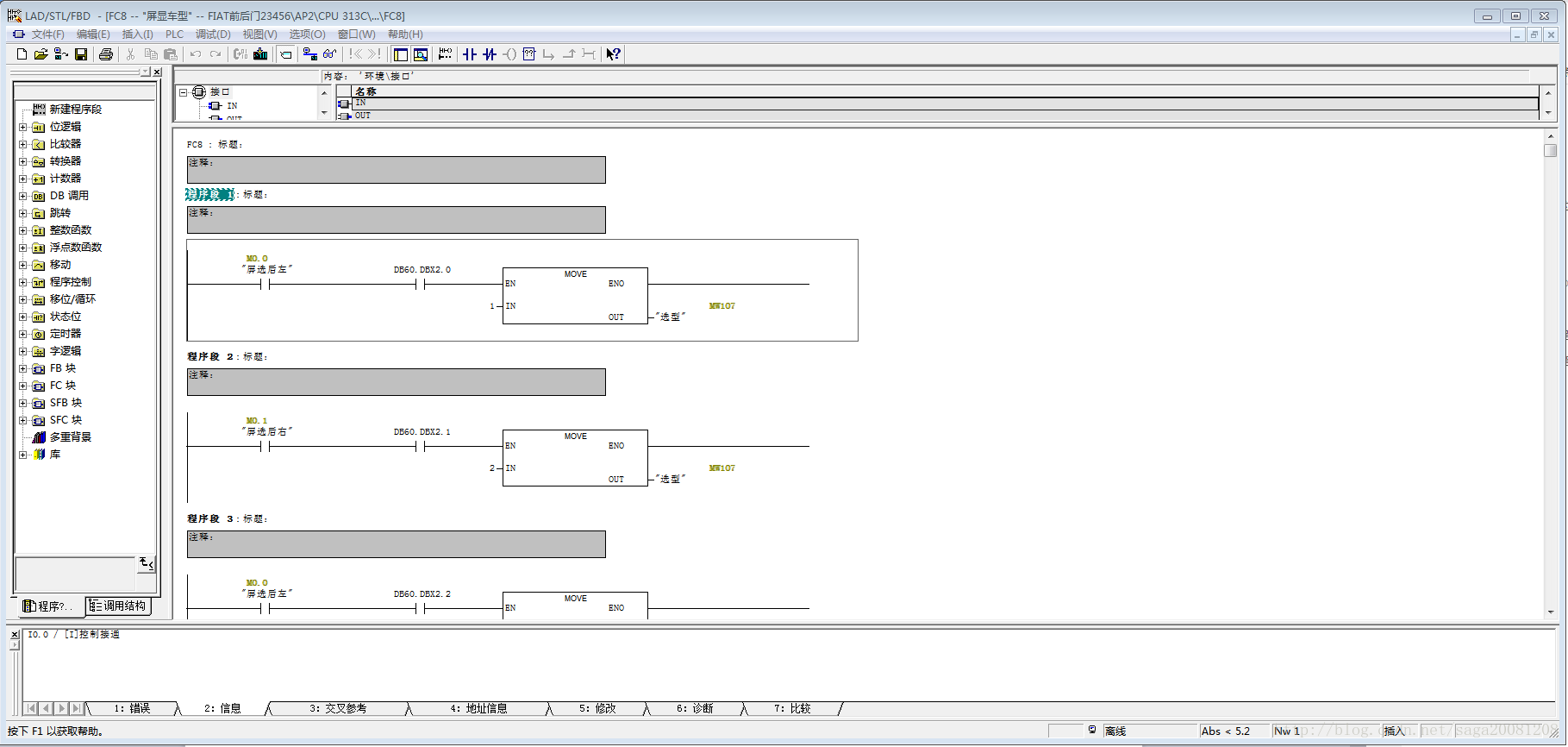This screenshot has width=1568, height=747.
Task: Expand the 计数器 tree node
Action: (22, 179)
